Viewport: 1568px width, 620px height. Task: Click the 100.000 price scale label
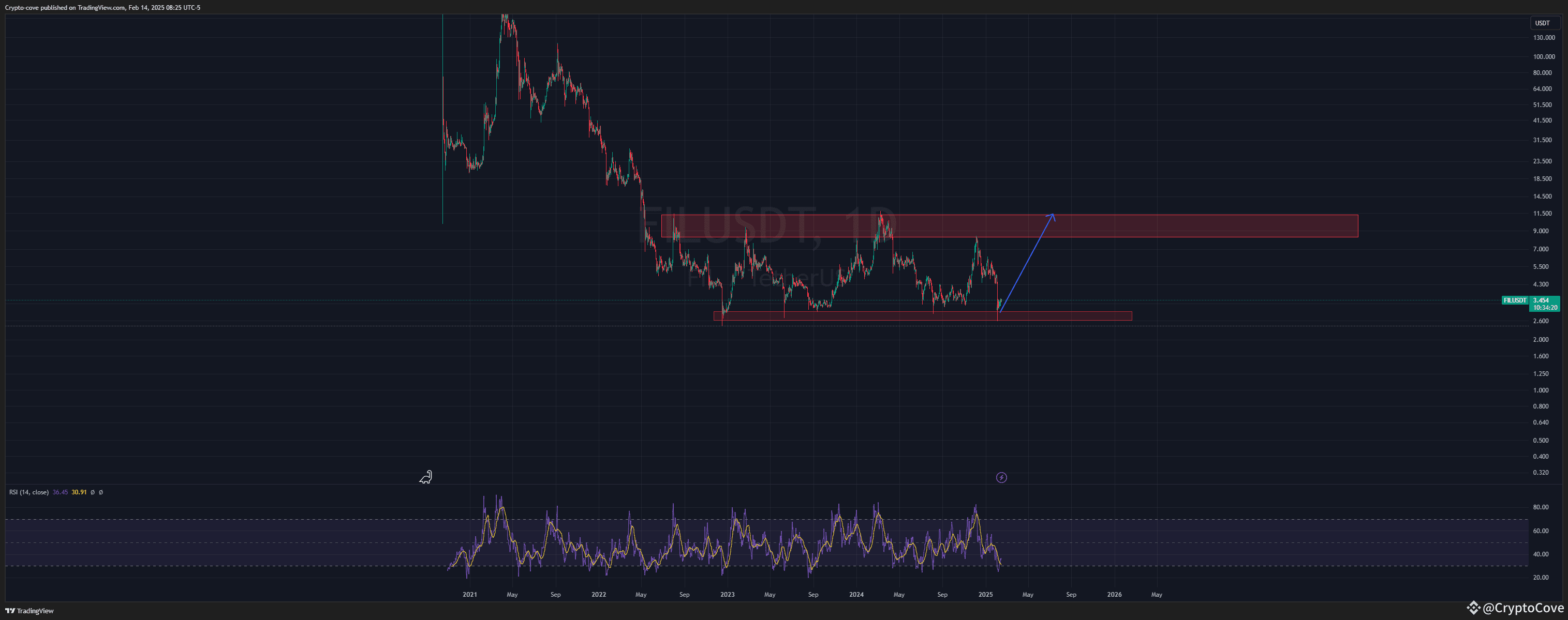click(1543, 56)
